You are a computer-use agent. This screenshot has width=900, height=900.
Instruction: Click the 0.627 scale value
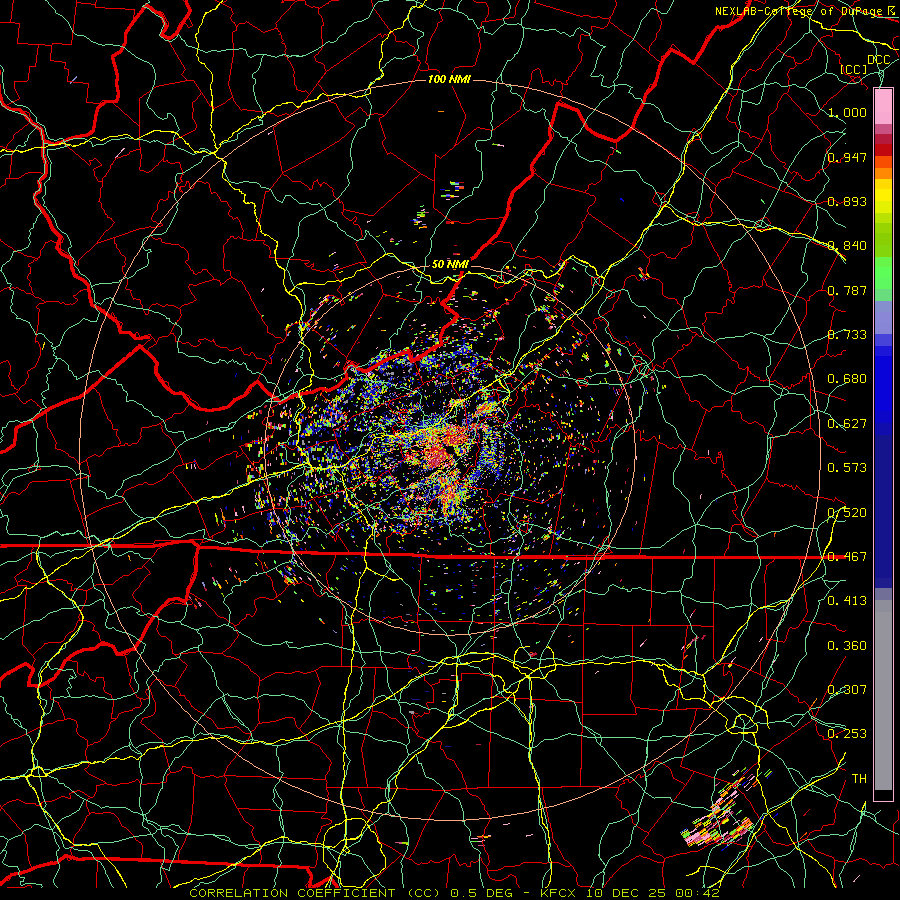(847, 424)
